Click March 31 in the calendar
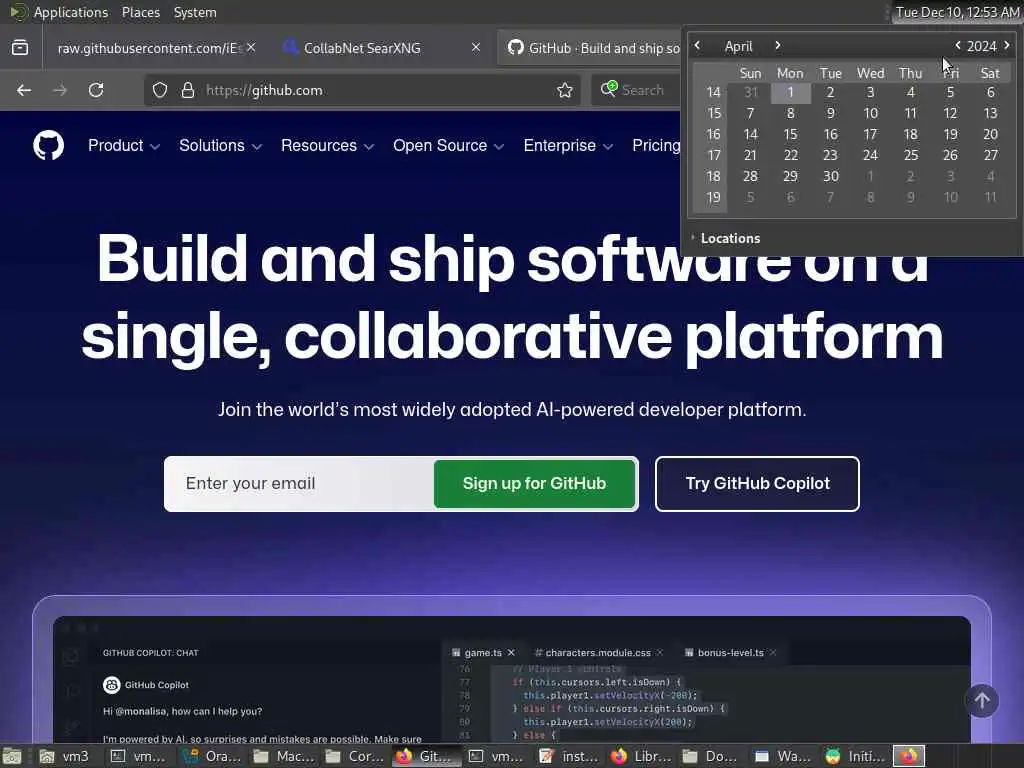This screenshot has width=1024, height=768. pos(750,92)
